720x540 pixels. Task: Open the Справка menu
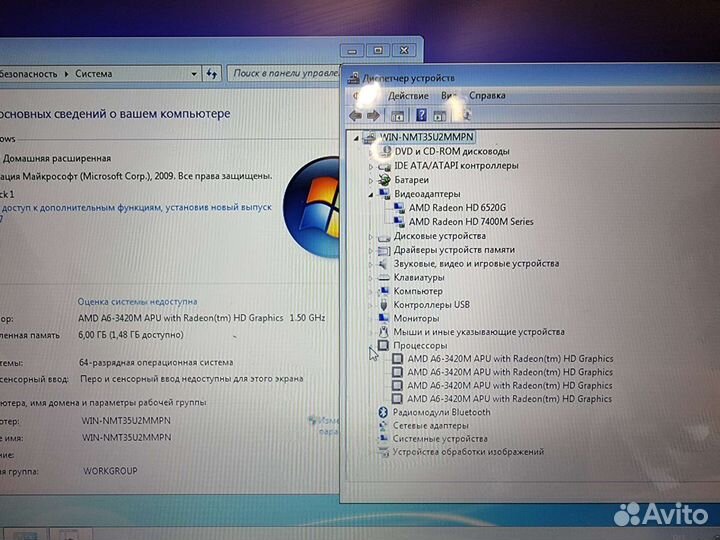point(487,96)
